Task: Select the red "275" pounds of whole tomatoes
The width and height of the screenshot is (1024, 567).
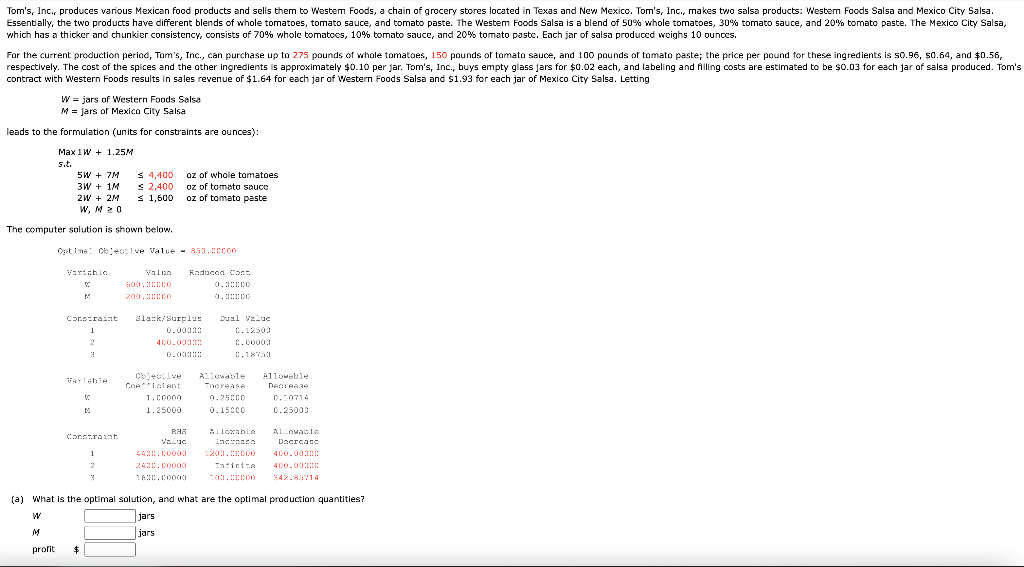Action: (300, 56)
